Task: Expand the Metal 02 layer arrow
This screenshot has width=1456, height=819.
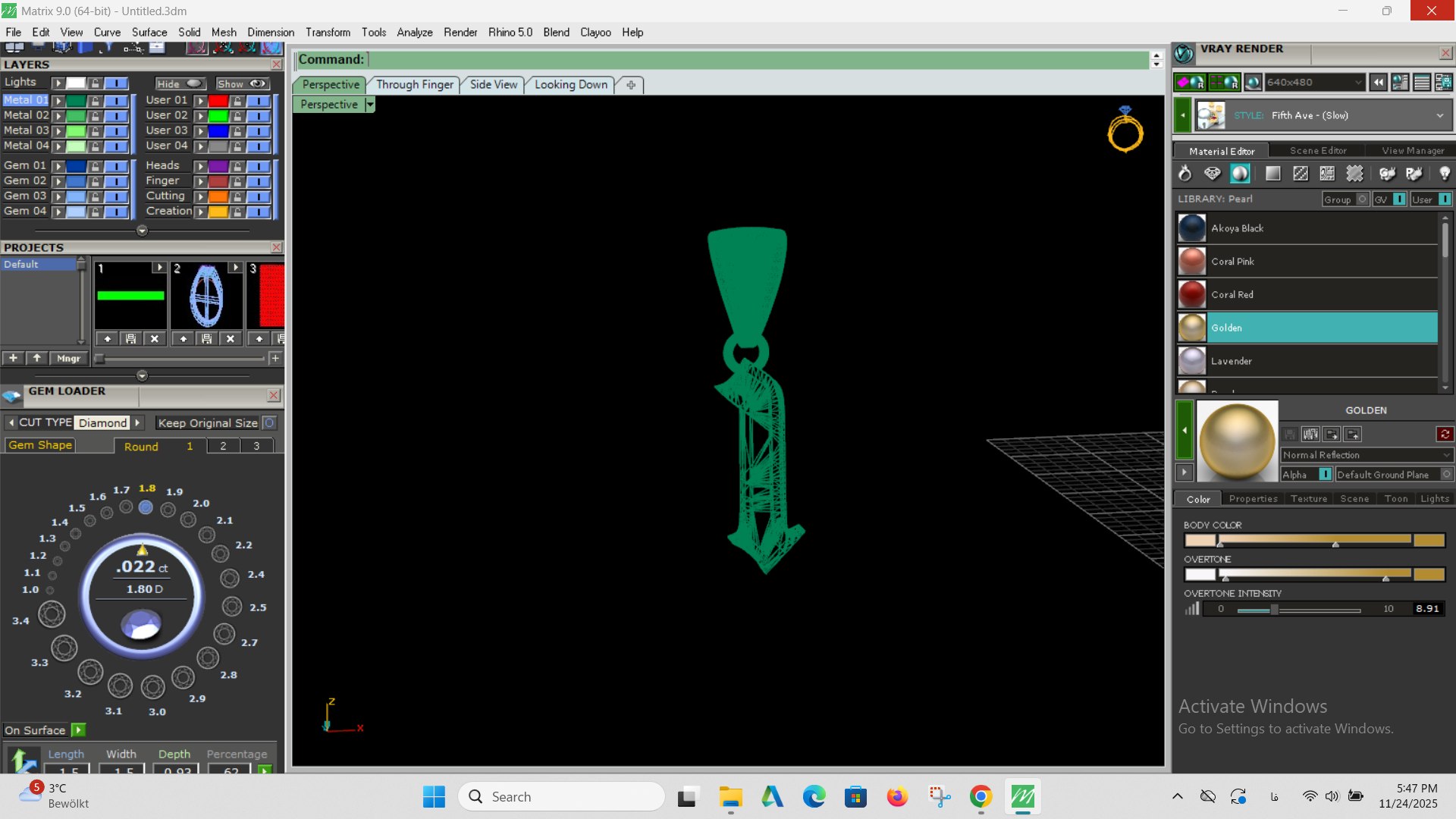Action: point(58,115)
